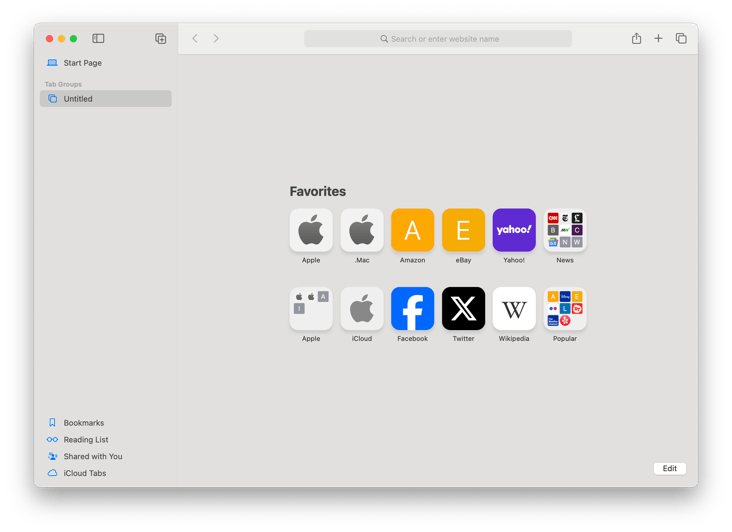Zoom the window with the green button
This screenshot has width=732, height=532.
point(73,38)
